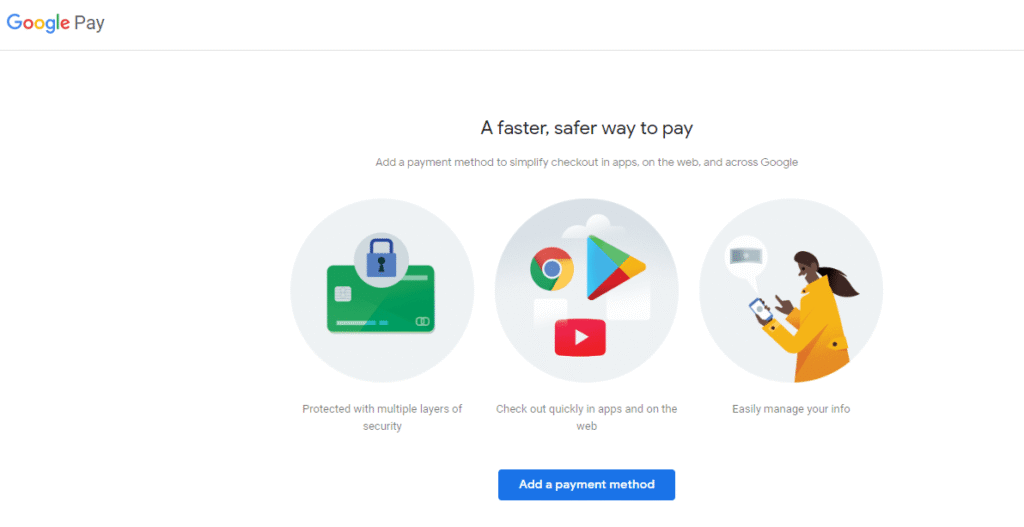Click the card chip on green card
This screenshot has width=1024, height=527.
[x=343, y=294]
